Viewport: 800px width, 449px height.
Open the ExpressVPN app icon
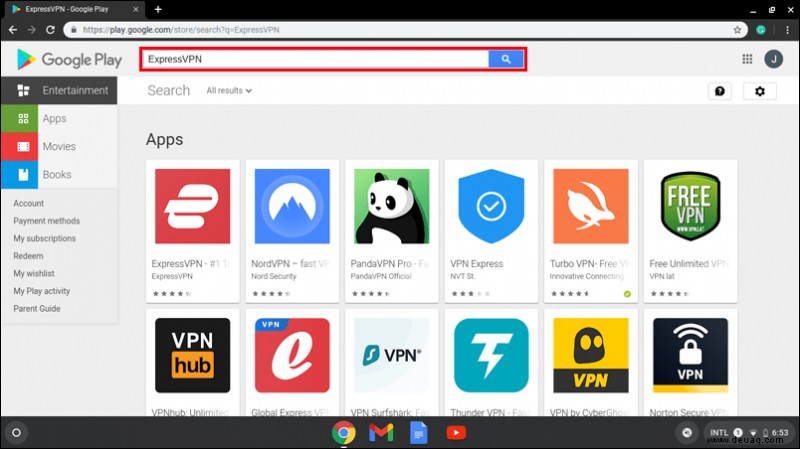[x=192, y=206]
